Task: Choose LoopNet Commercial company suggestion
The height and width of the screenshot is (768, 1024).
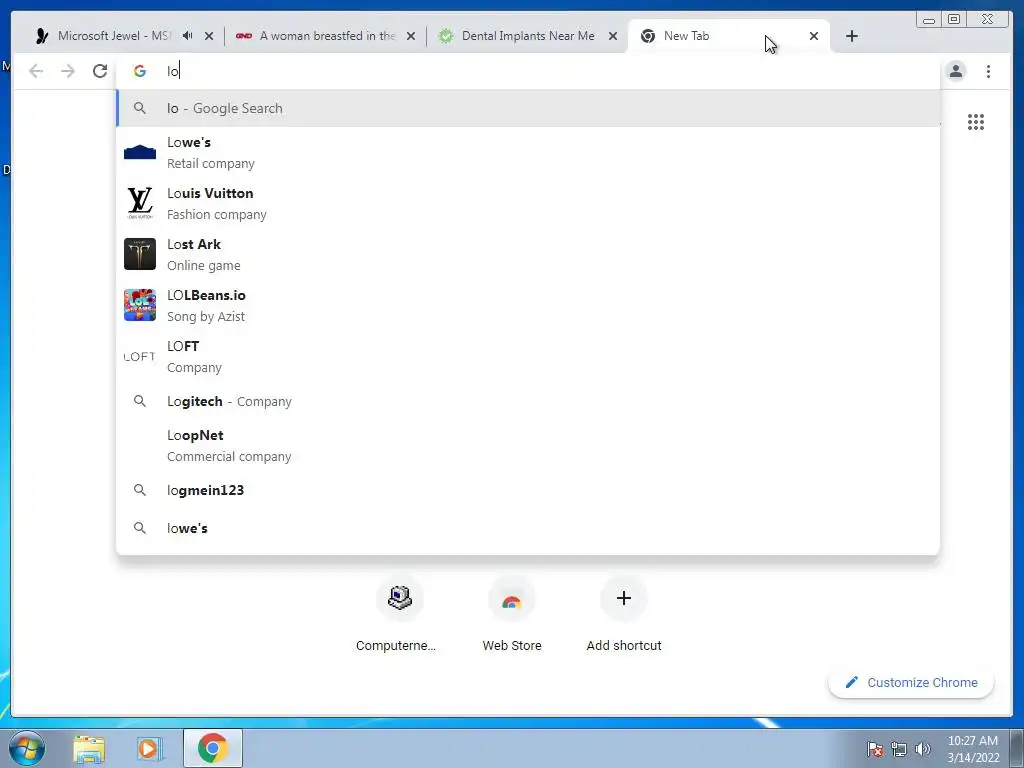Action: (528, 445)
